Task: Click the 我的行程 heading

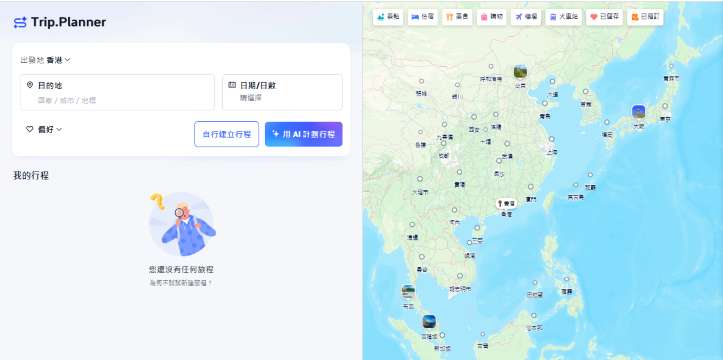Action: (31, 175)
